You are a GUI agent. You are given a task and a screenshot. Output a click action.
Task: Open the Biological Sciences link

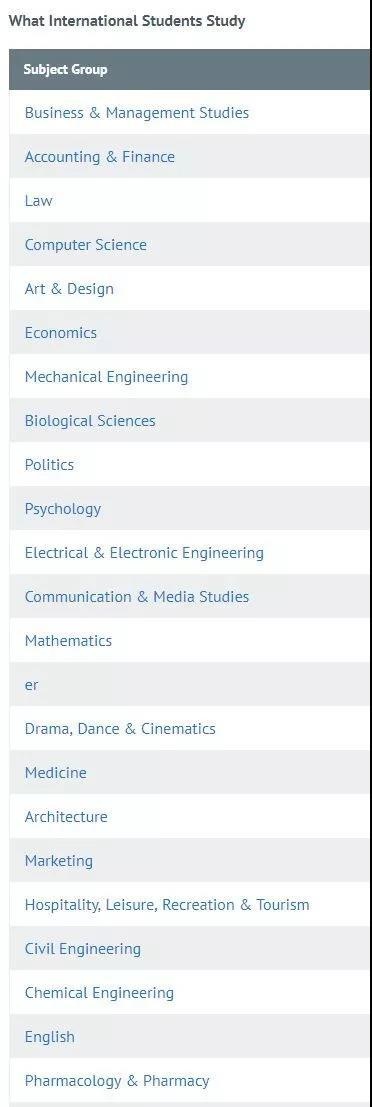[x=90, y=421]
